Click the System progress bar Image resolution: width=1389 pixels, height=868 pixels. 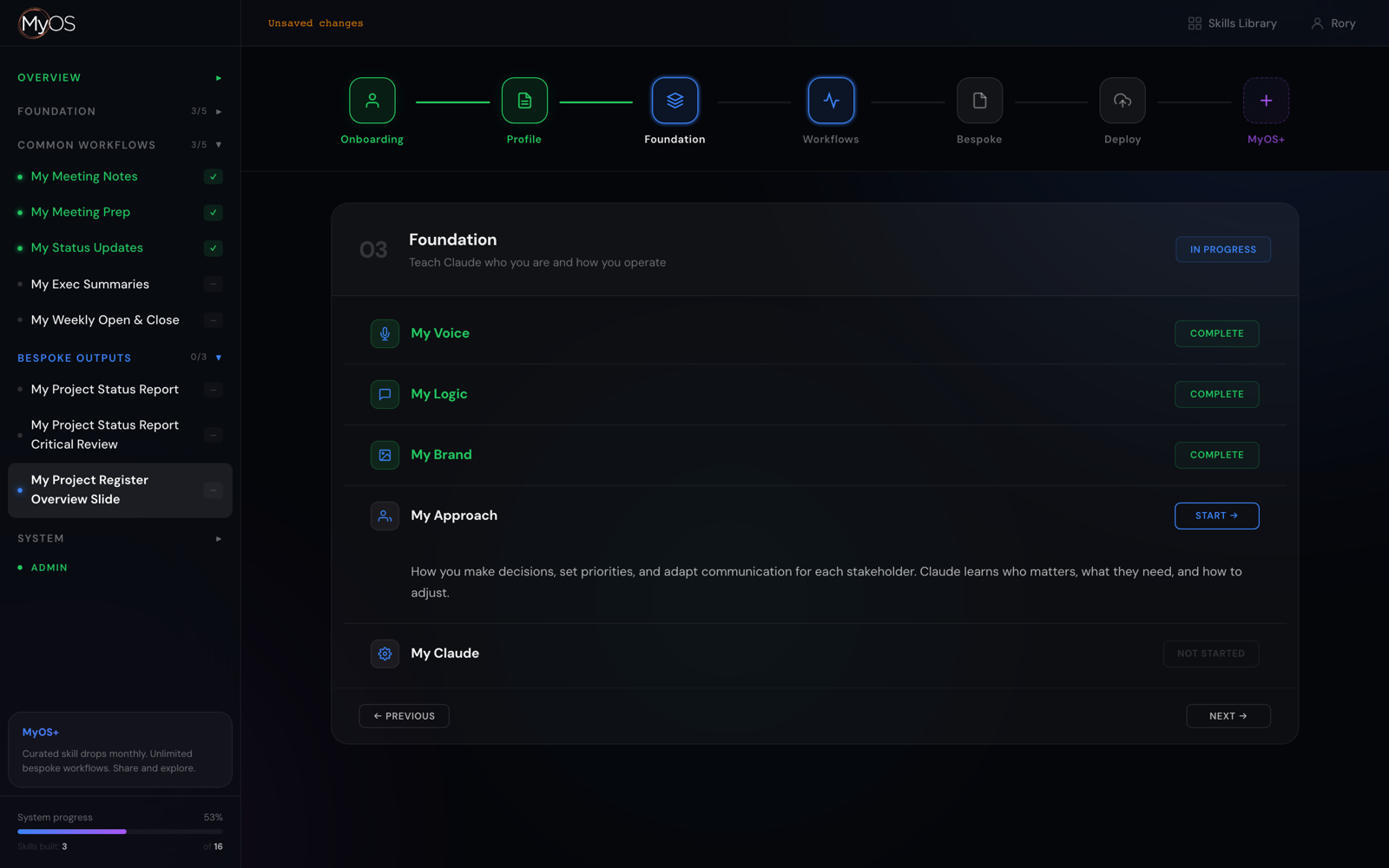click(x=120, y=832)
